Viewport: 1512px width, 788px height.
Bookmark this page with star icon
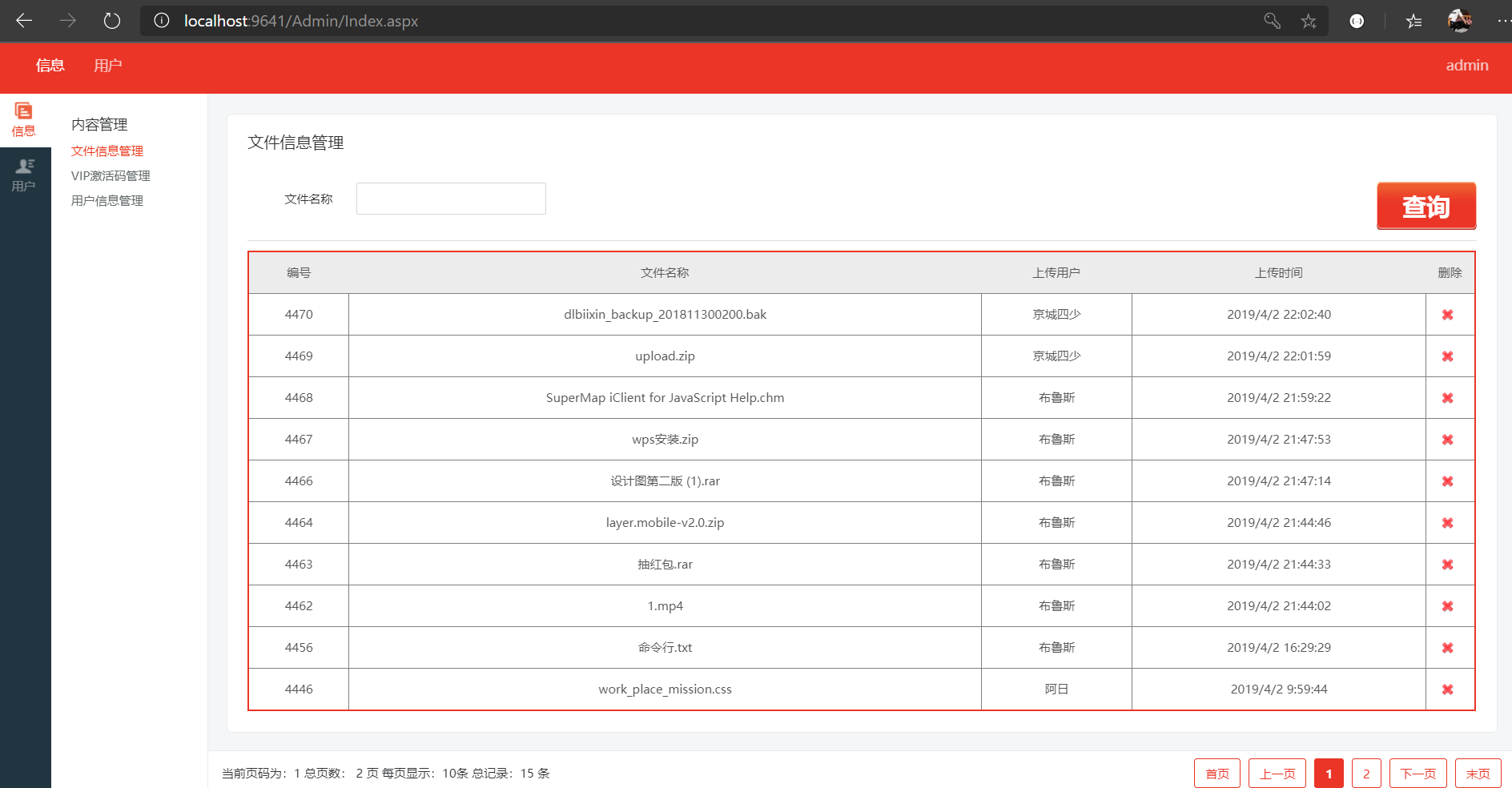tap(1309, 21)
